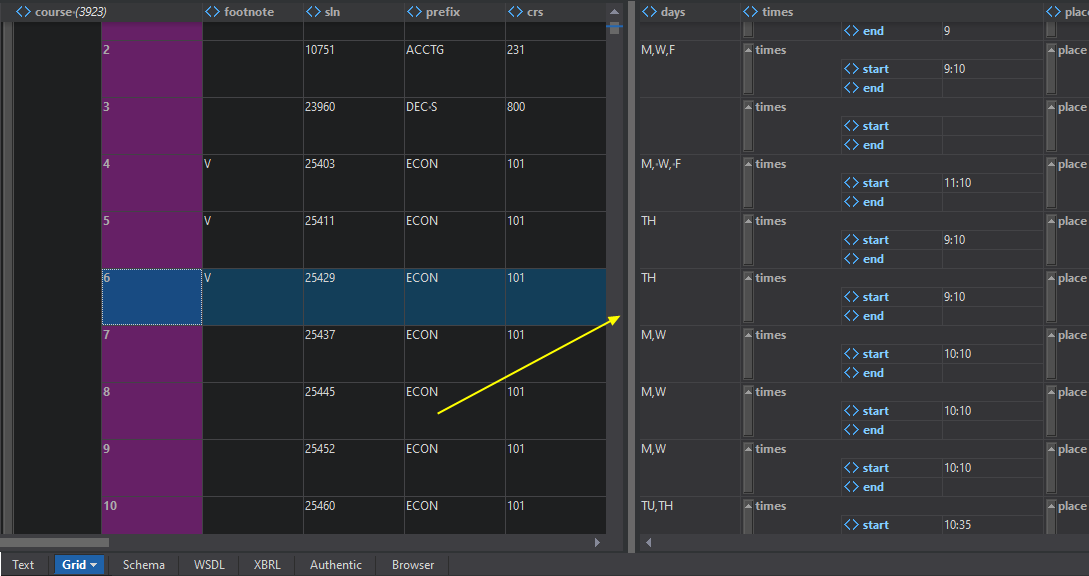Click the element icon in the sln header
The height and width of the screenshot is (576, 1089).
pos(312,12)
